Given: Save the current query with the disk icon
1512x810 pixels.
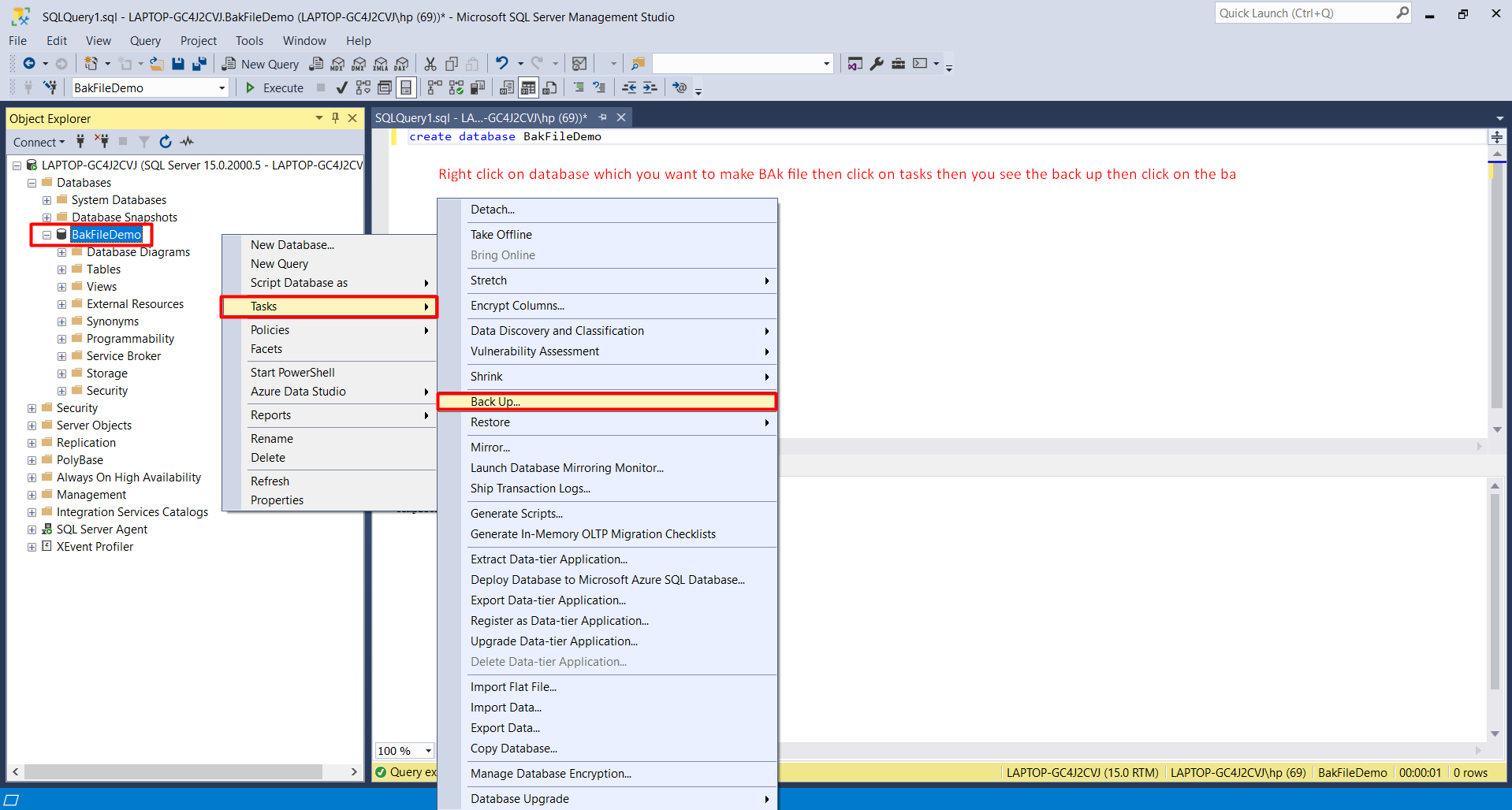Looking at the screenshot, I should coord(178,64).
